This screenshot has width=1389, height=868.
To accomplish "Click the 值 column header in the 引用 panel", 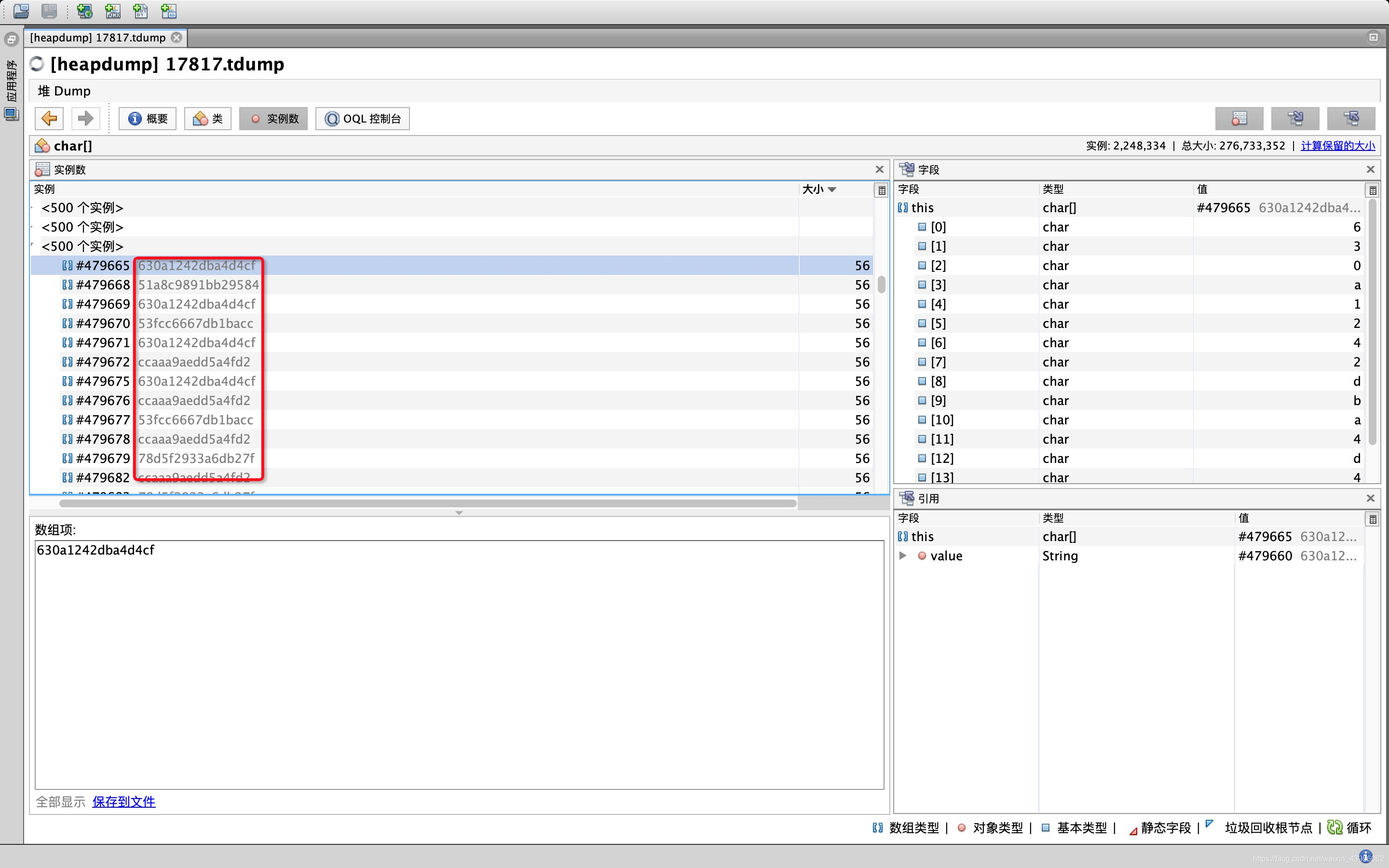I will tap(1299, 518).
